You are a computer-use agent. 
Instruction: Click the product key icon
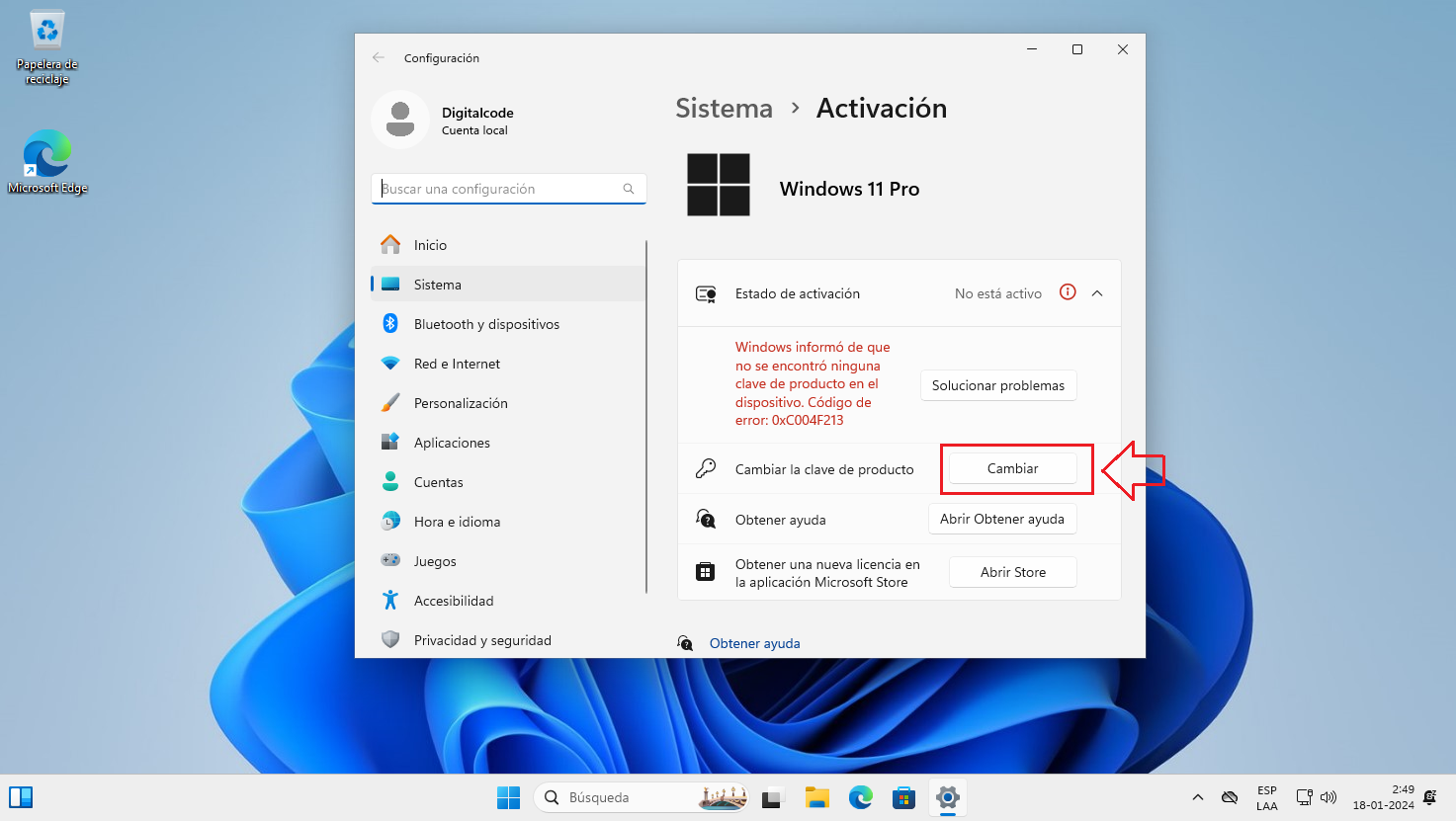pyautogui.click(x=706, y=468)
